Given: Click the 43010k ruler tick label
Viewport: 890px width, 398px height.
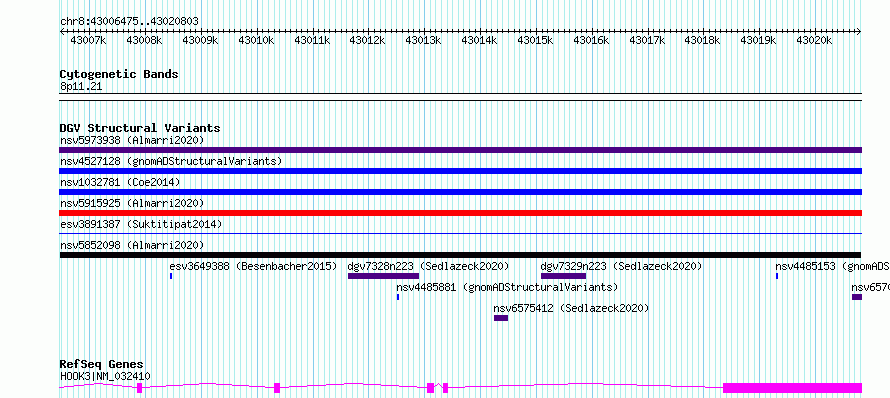Looking at the screenshot, I should 256,40.
